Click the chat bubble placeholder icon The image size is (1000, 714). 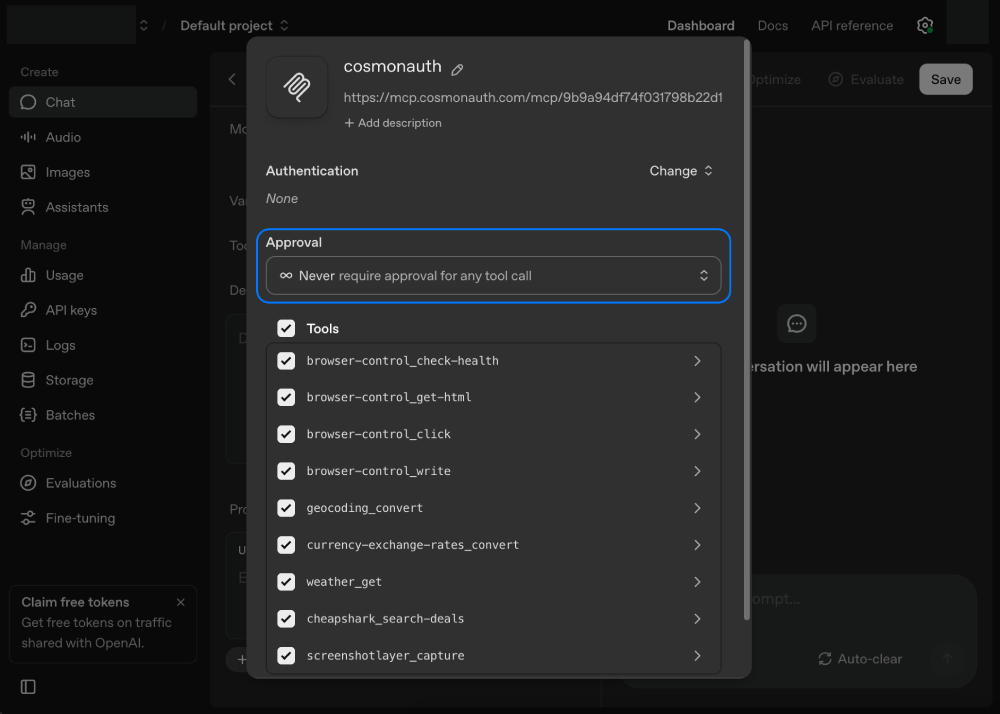coord(797,324)
